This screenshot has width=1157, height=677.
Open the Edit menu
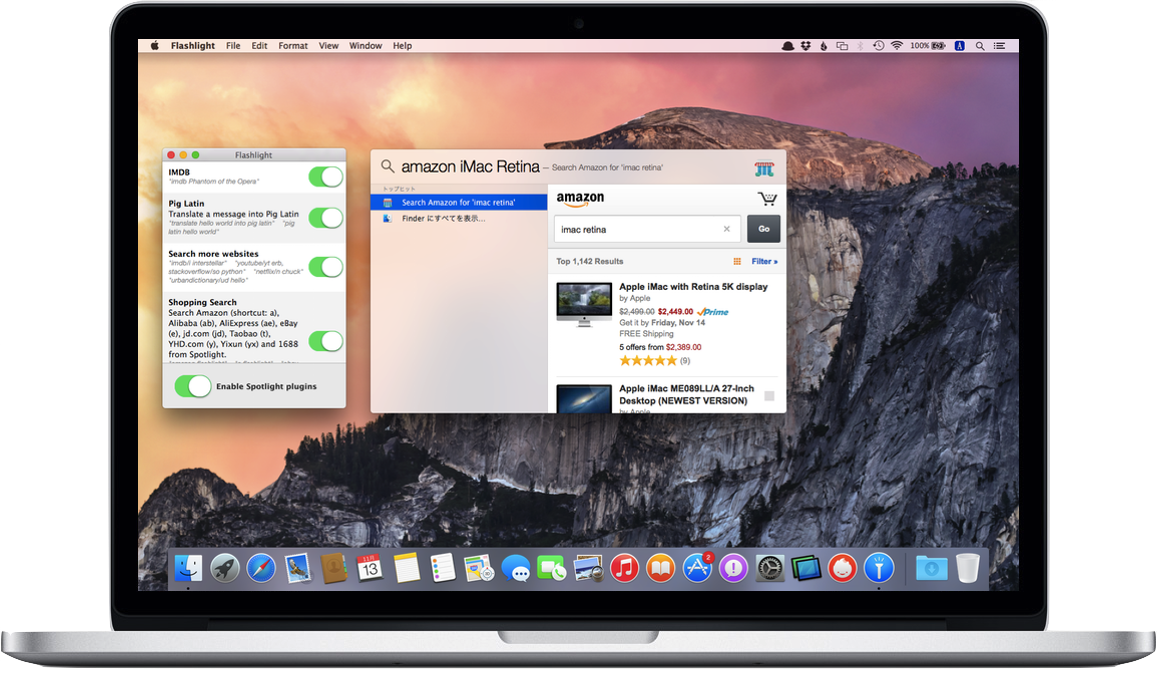click(x=259, y=46)
